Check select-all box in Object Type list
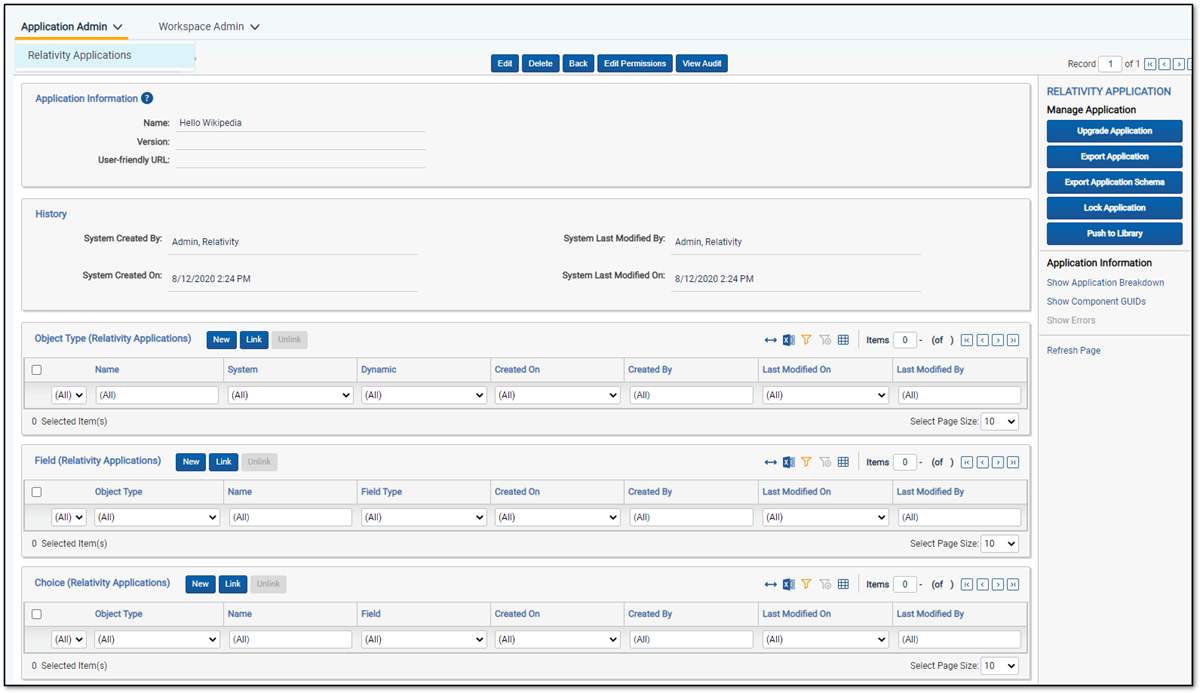The width and height of the screenshot is (1200, 693). coord(37,370)
